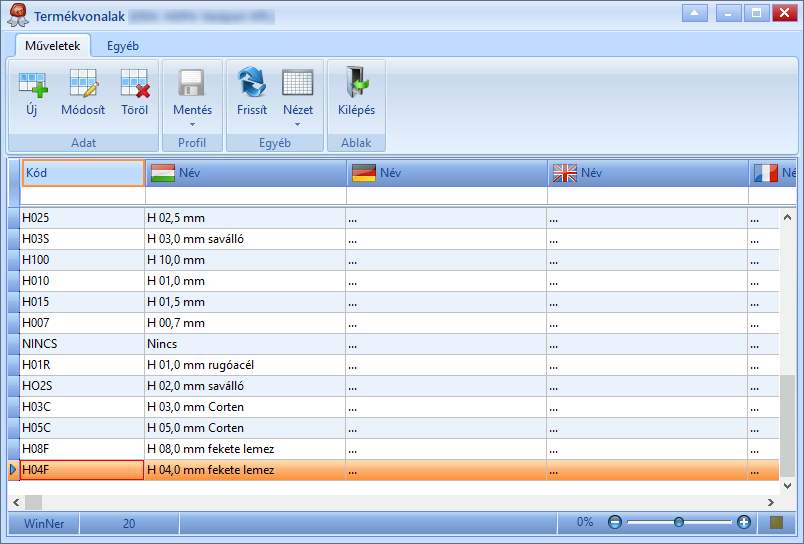Click the 'H 01,5 mm' name cell

click(x=246, y=302)
